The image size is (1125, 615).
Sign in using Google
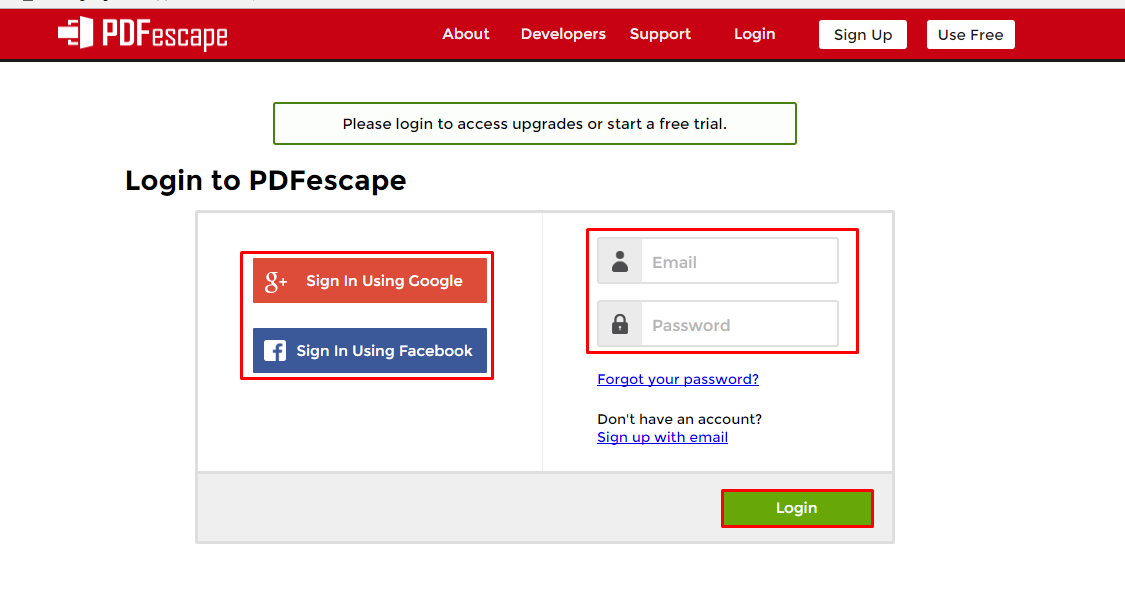(369, 281)
